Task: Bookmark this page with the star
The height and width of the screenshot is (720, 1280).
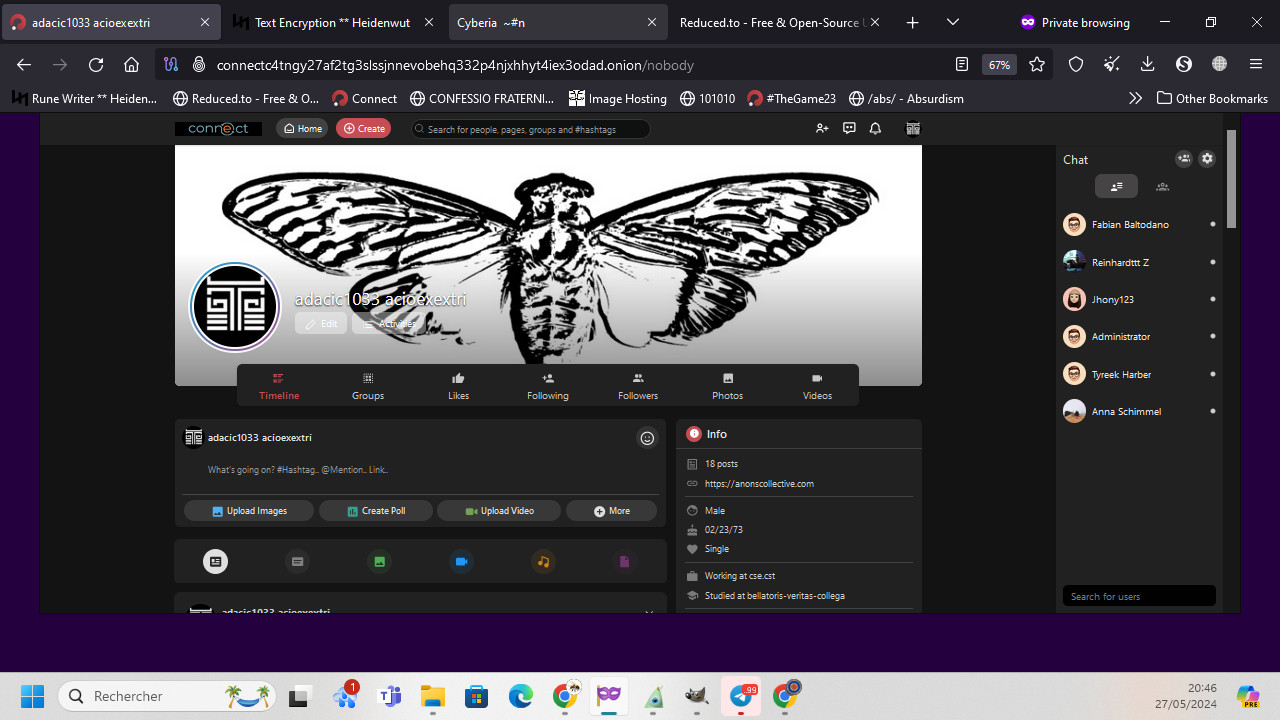Action: pyautogui.click(x=1037, y=64)
